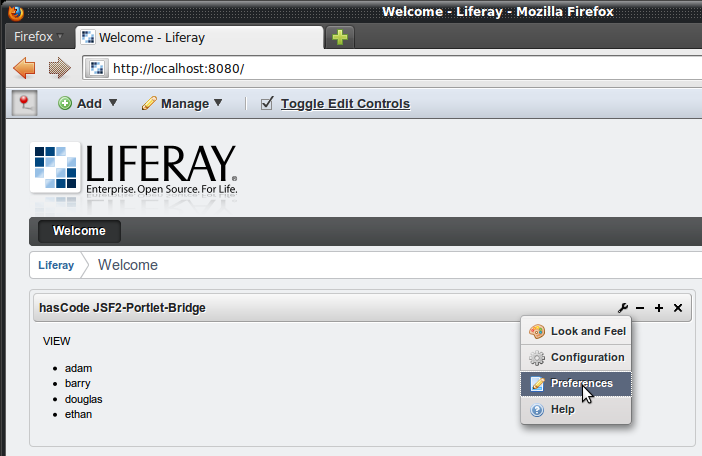This screenshot has height=456, width=702.
Task: Maximize the portlet with plus icon
Action: [x=659, y=308]
